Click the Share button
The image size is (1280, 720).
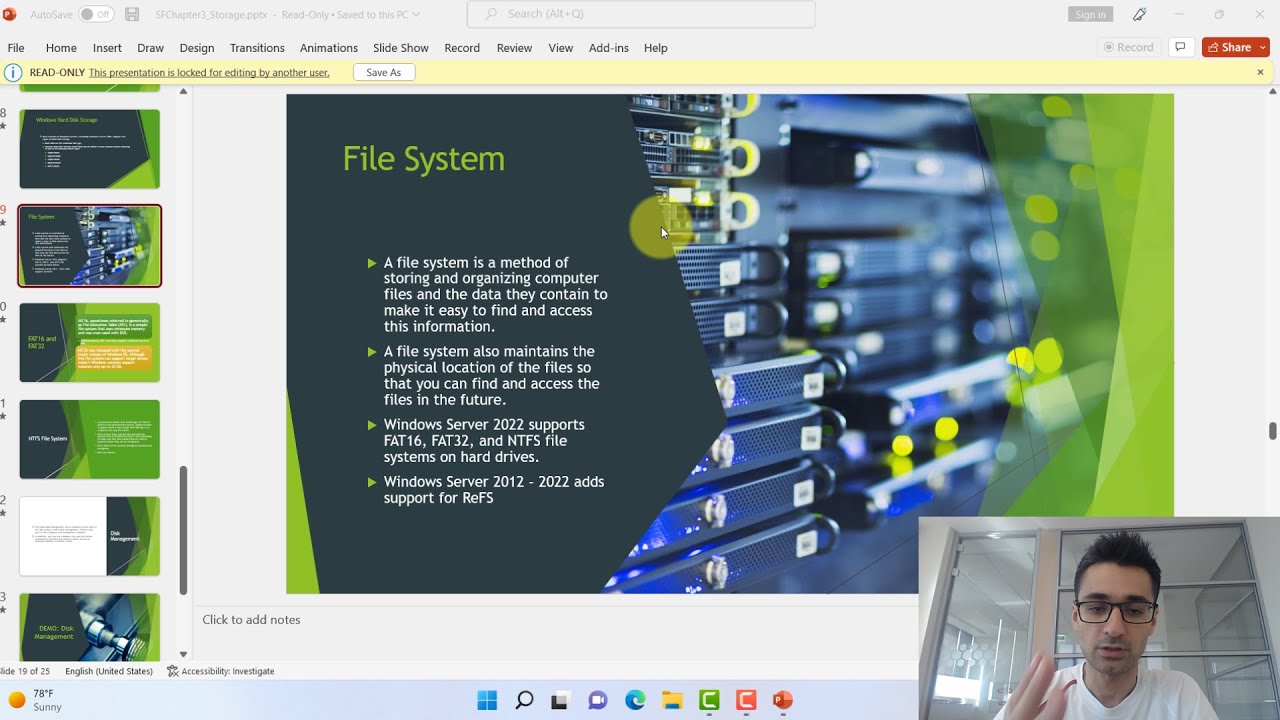[1229, 47]
